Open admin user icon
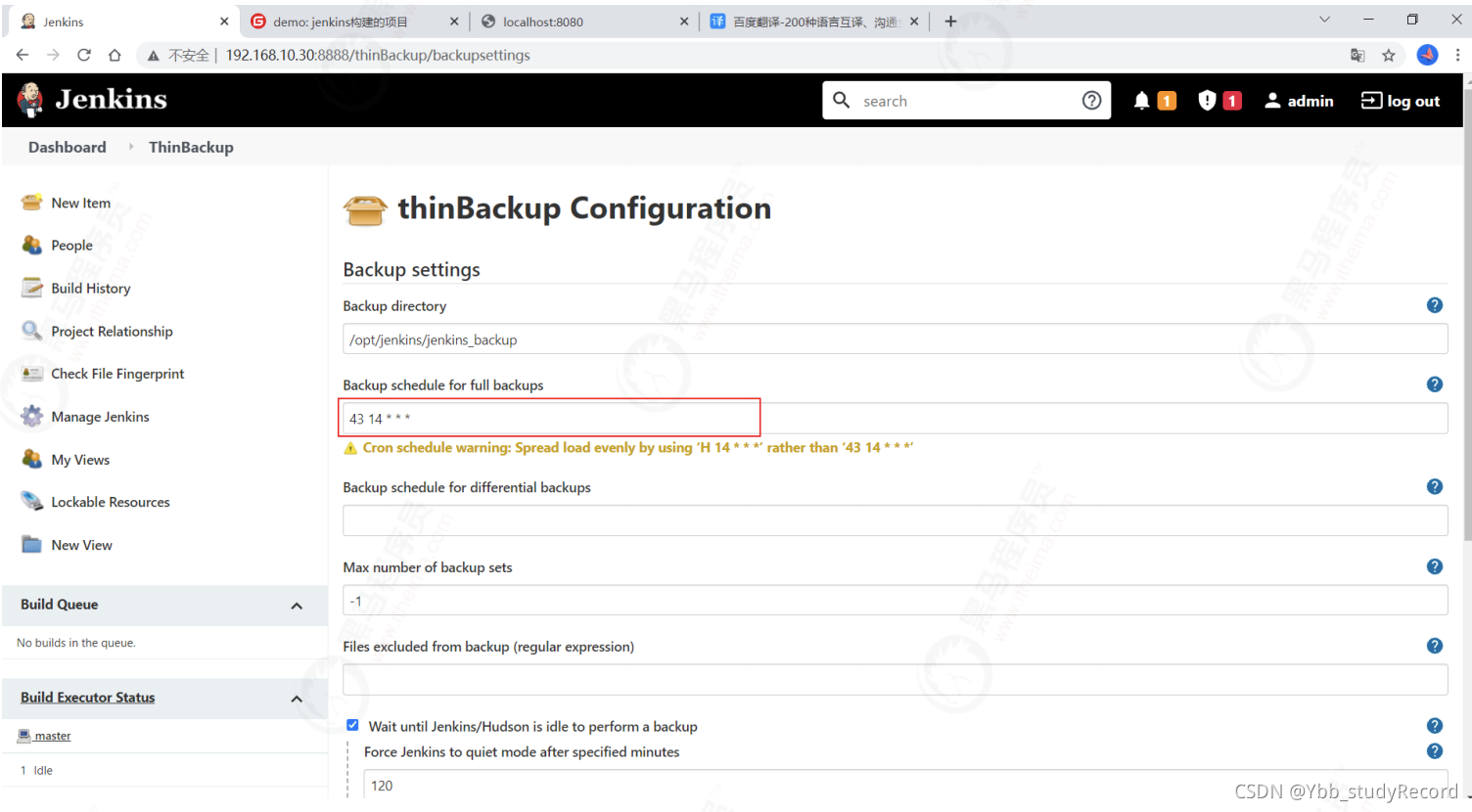This screenshot has width=1472, height=812. (1272, 101)
